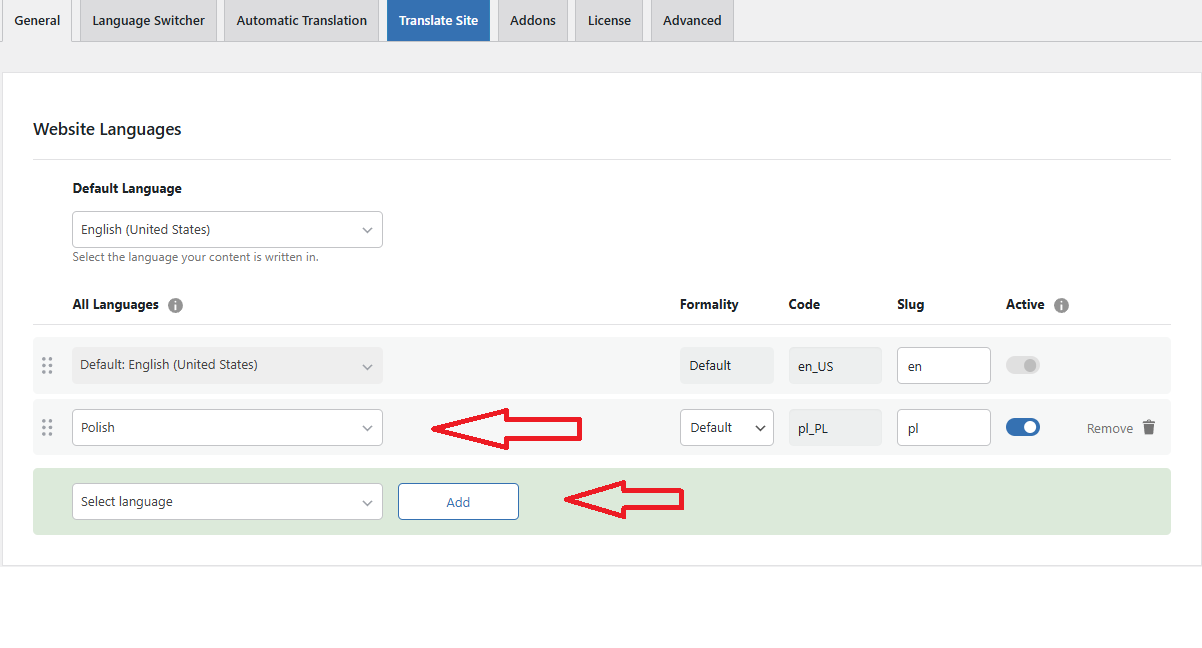The width and height of the screenshot is (1202, 648).
Task: Switch to the Advanced tab
Action: [691, 20]
